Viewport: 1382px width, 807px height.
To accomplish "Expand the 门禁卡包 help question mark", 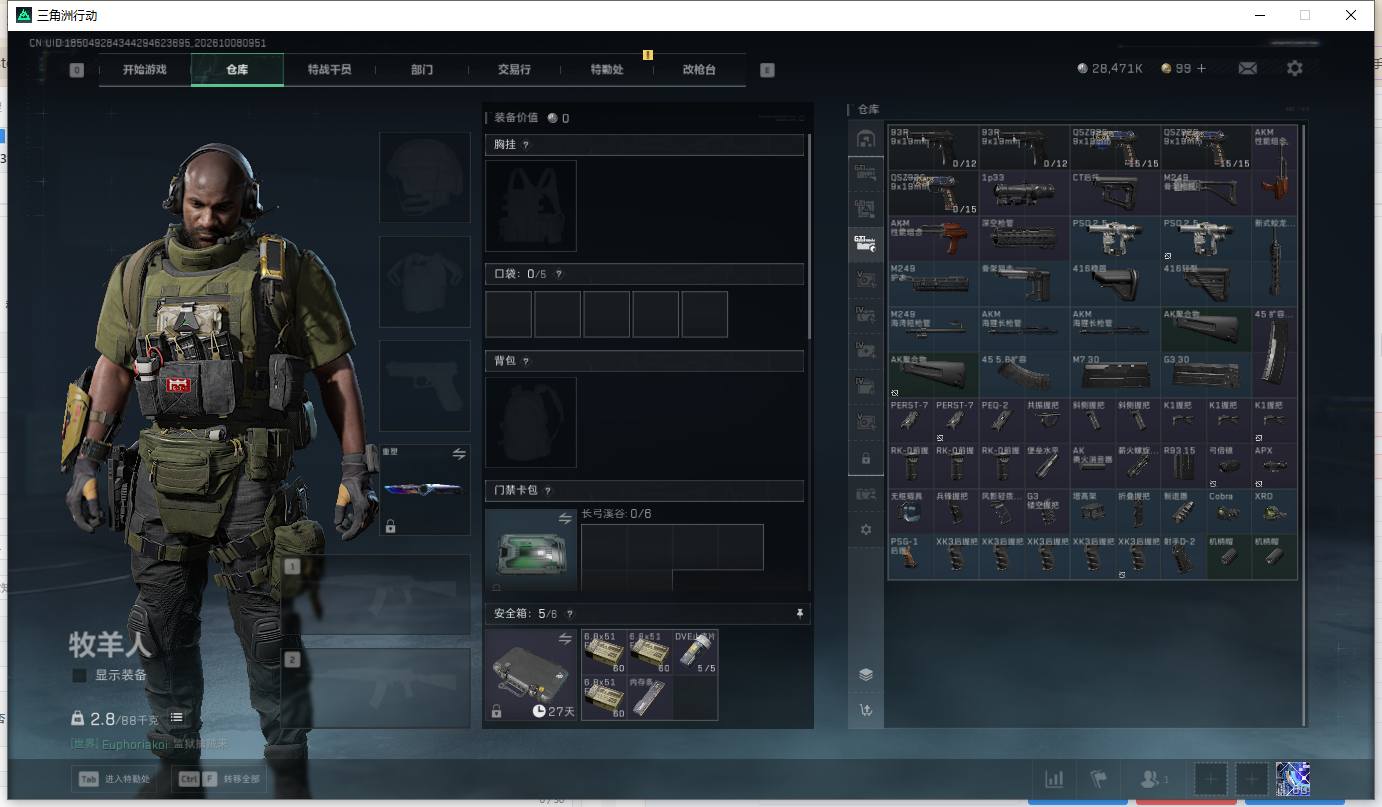I will point(548,490).
